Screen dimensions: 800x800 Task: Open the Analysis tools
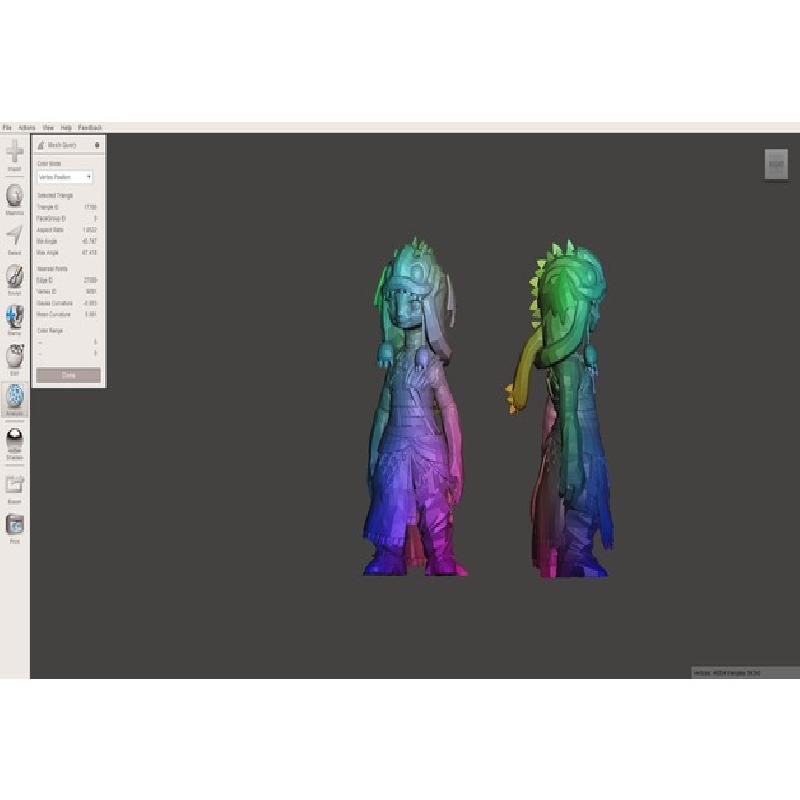pyautogui.click(x=15, y=399)
